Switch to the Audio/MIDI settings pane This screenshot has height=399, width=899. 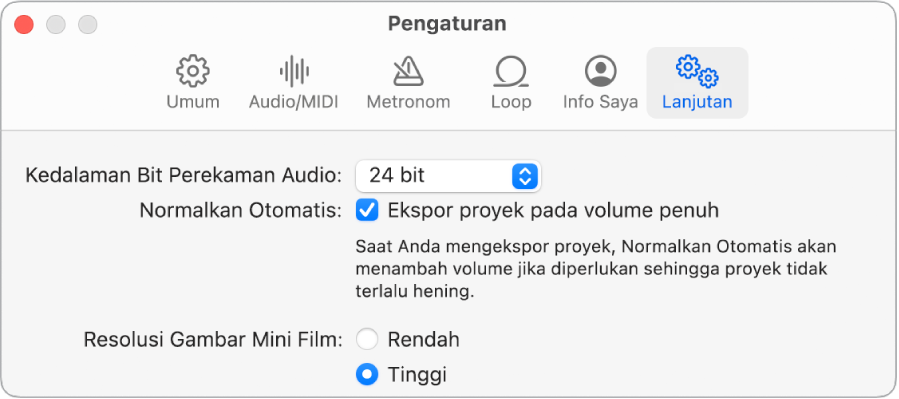pos(294,83)
